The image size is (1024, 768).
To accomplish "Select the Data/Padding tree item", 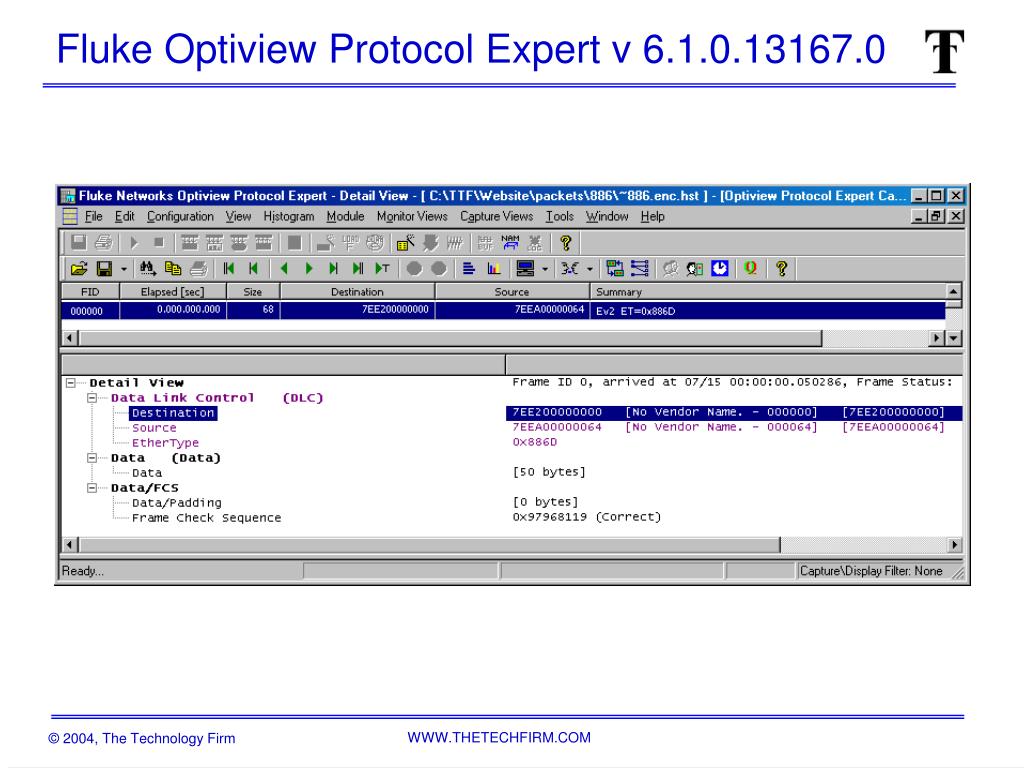I will tap(177, 504).
